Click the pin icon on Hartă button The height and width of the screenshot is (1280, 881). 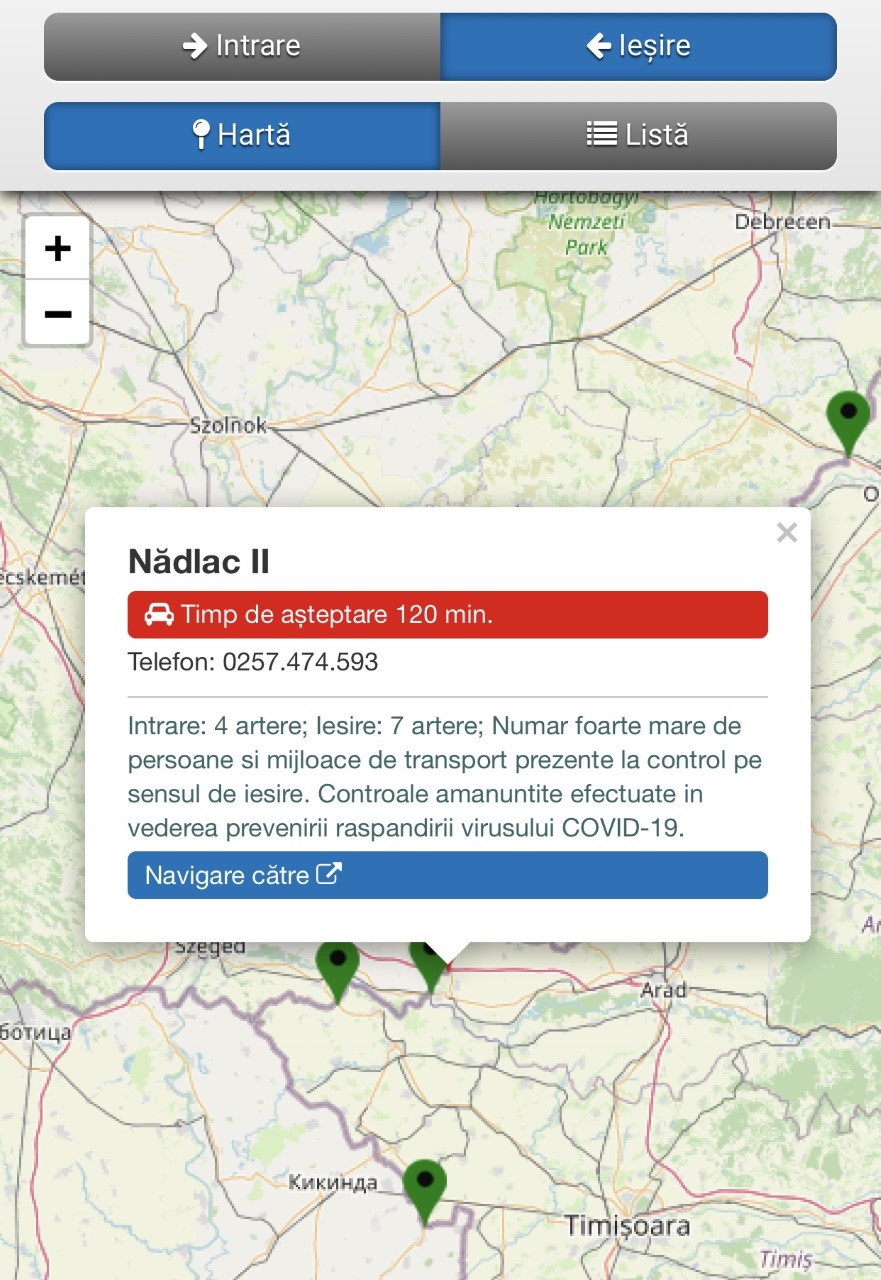tap(201, 135)
